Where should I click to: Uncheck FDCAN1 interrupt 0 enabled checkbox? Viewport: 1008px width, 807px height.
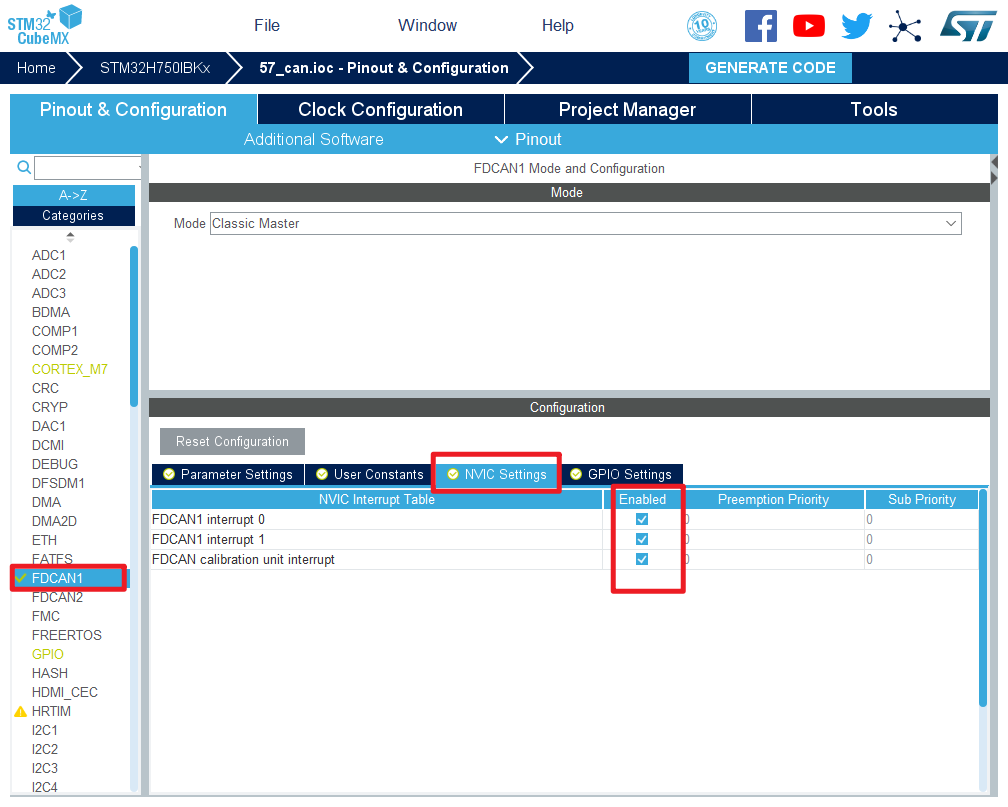642,519
